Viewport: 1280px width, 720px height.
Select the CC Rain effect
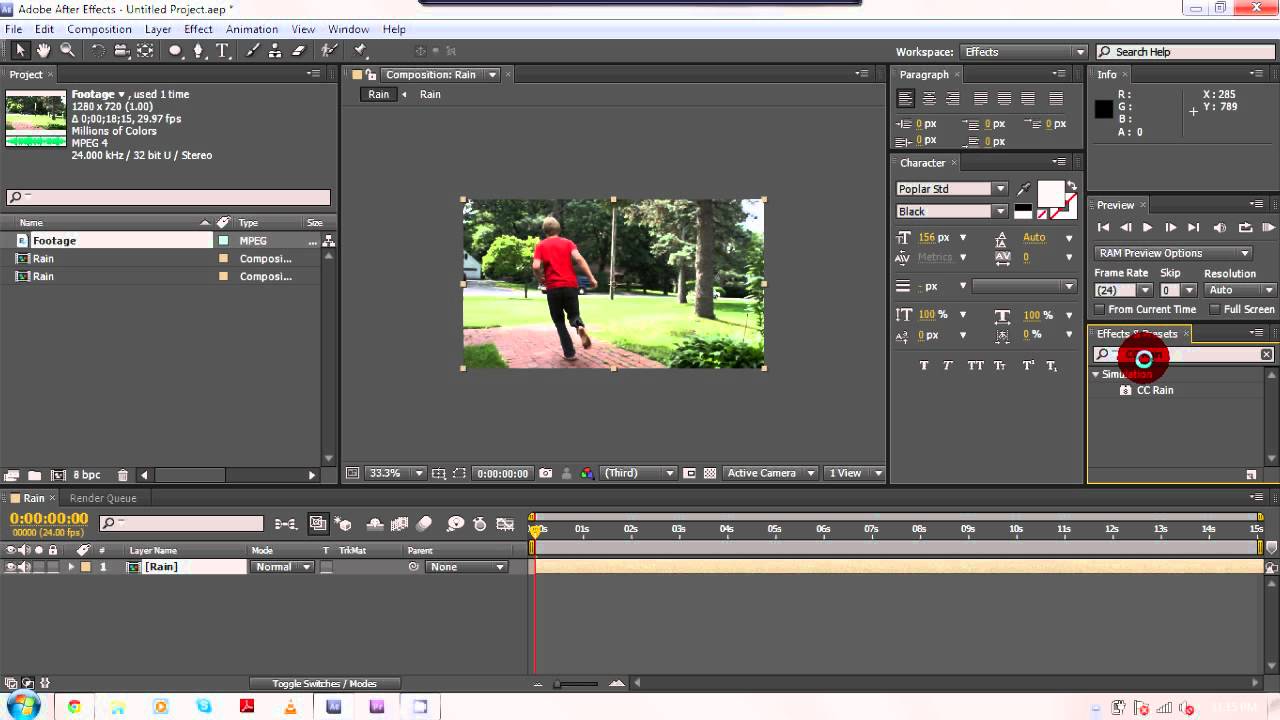tap(1154, 390)
